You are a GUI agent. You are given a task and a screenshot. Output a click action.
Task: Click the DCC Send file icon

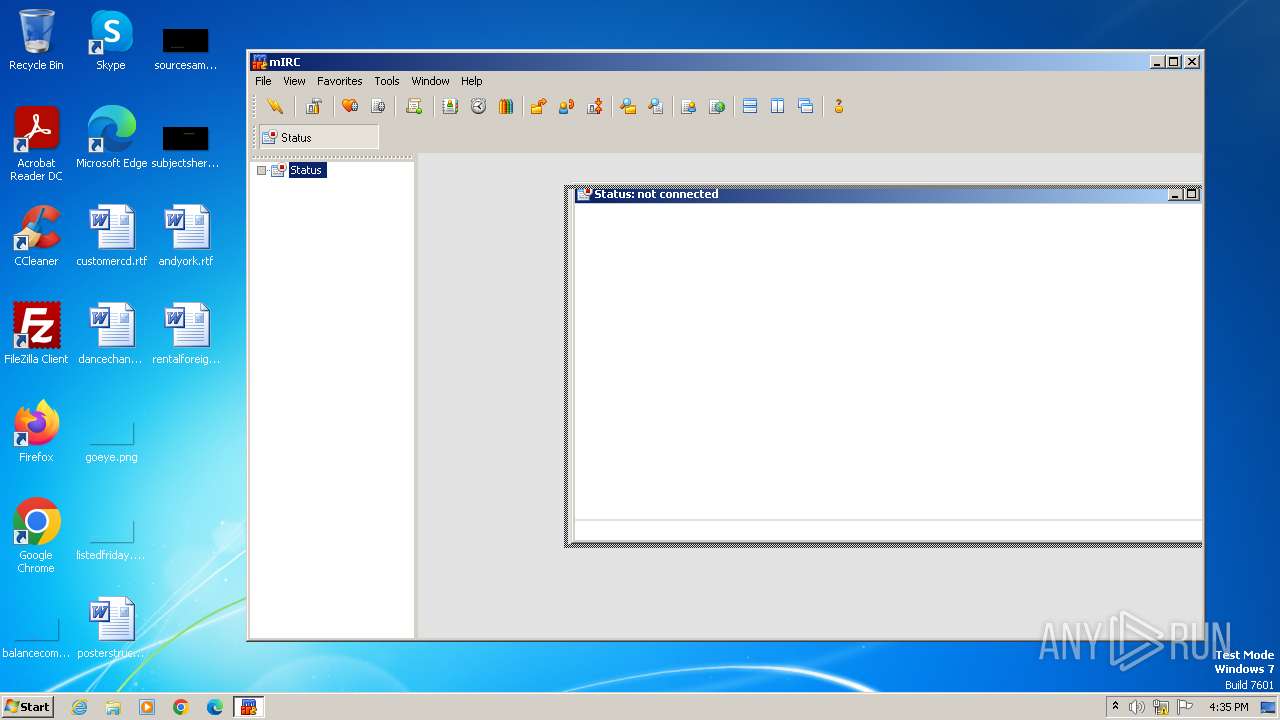pos(538,106)
